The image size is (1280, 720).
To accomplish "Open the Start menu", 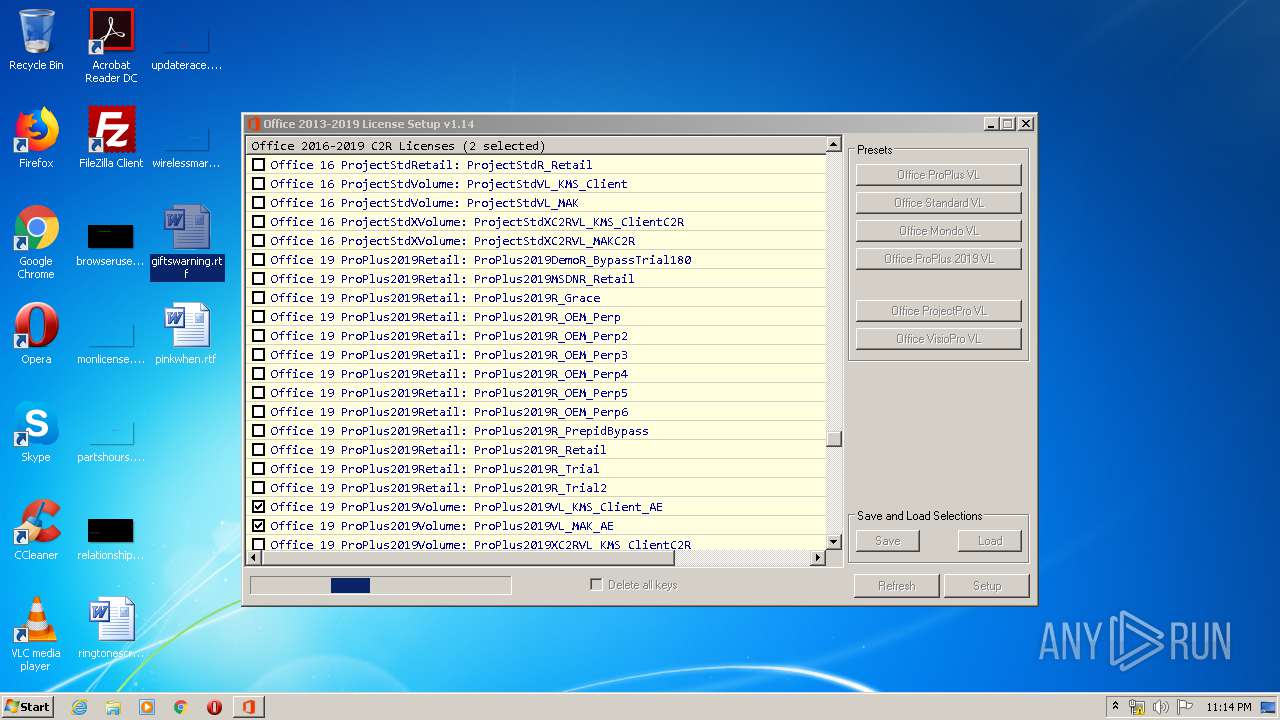I will coord(28,706).
